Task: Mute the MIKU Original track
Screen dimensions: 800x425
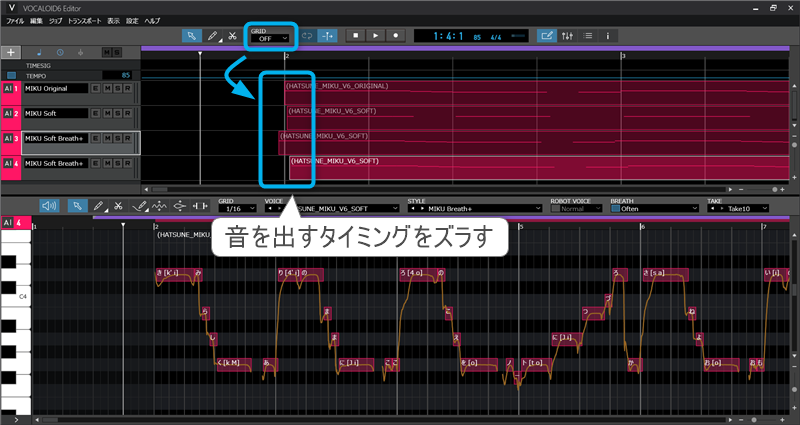Action: click(x=108, y=88)
